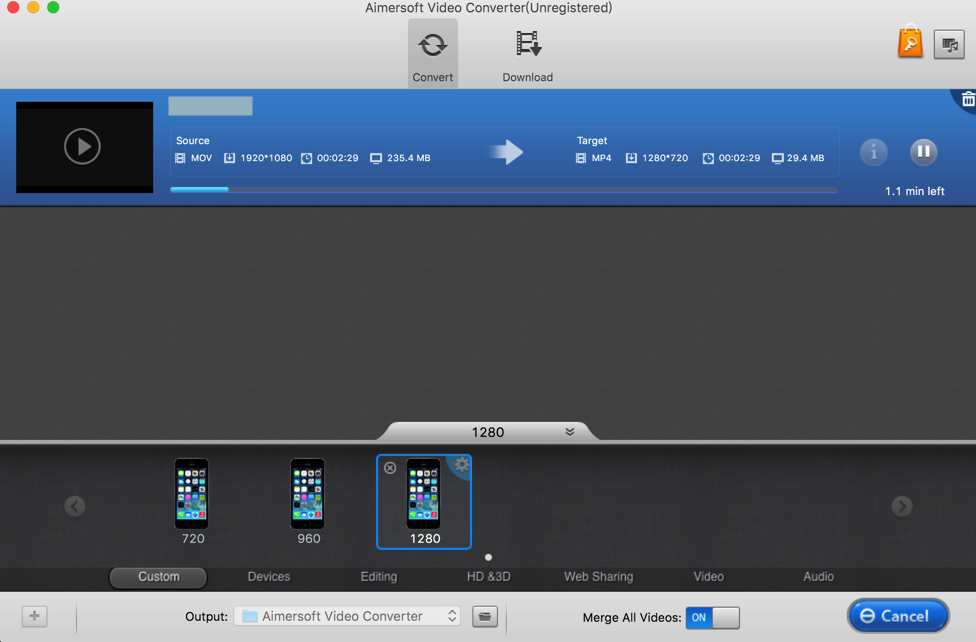
Task: Click the conversion progress bar
Action: coord(504,189)
